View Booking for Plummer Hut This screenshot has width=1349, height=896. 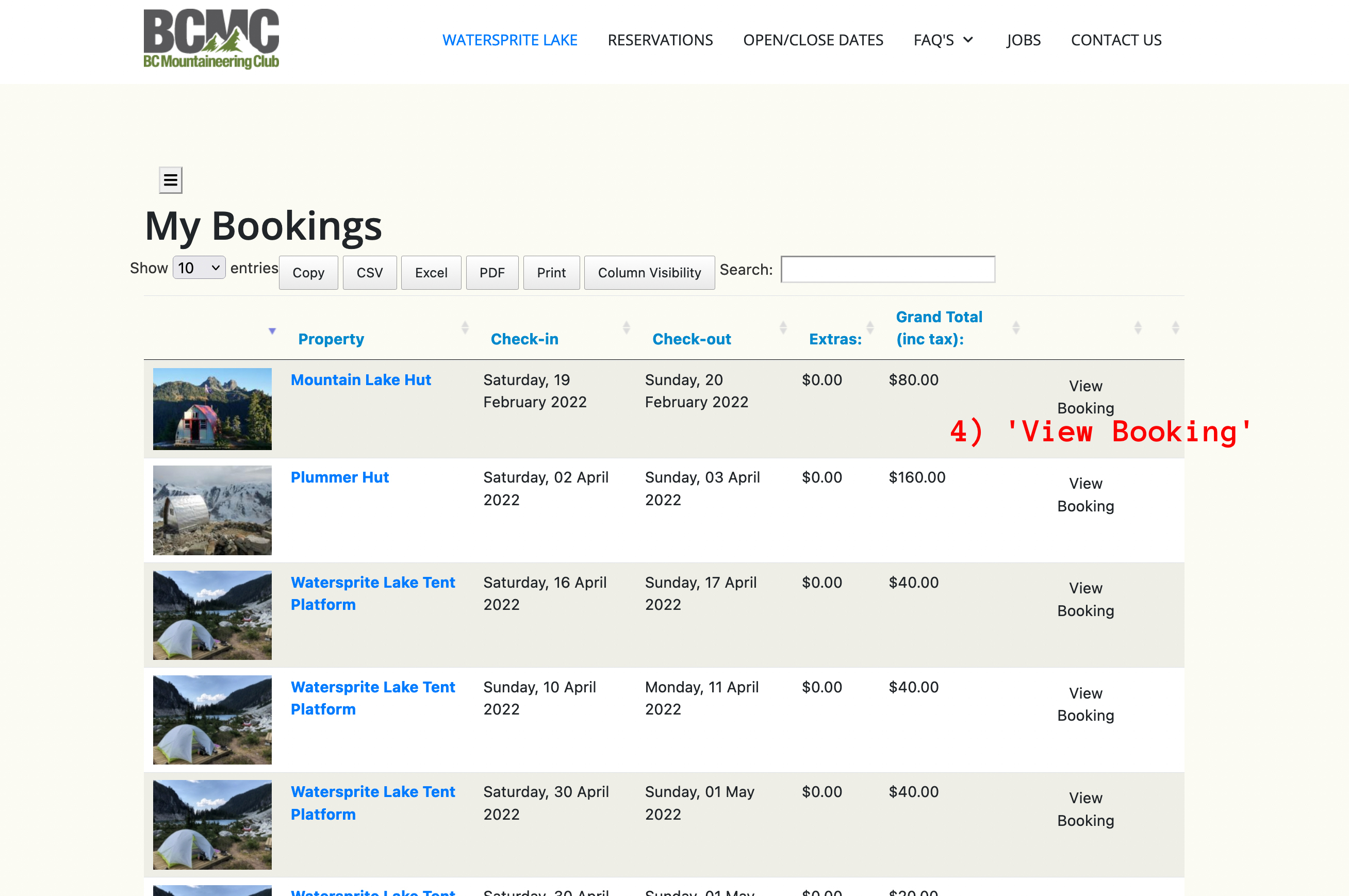[x=1085, y=494]
